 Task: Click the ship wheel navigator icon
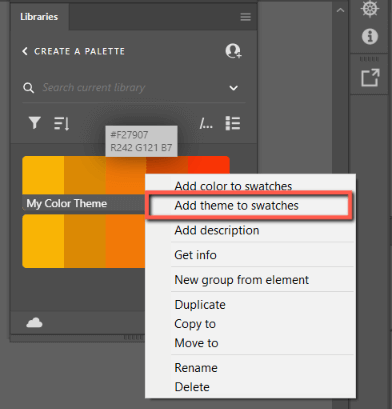click(x=370, y=8)
